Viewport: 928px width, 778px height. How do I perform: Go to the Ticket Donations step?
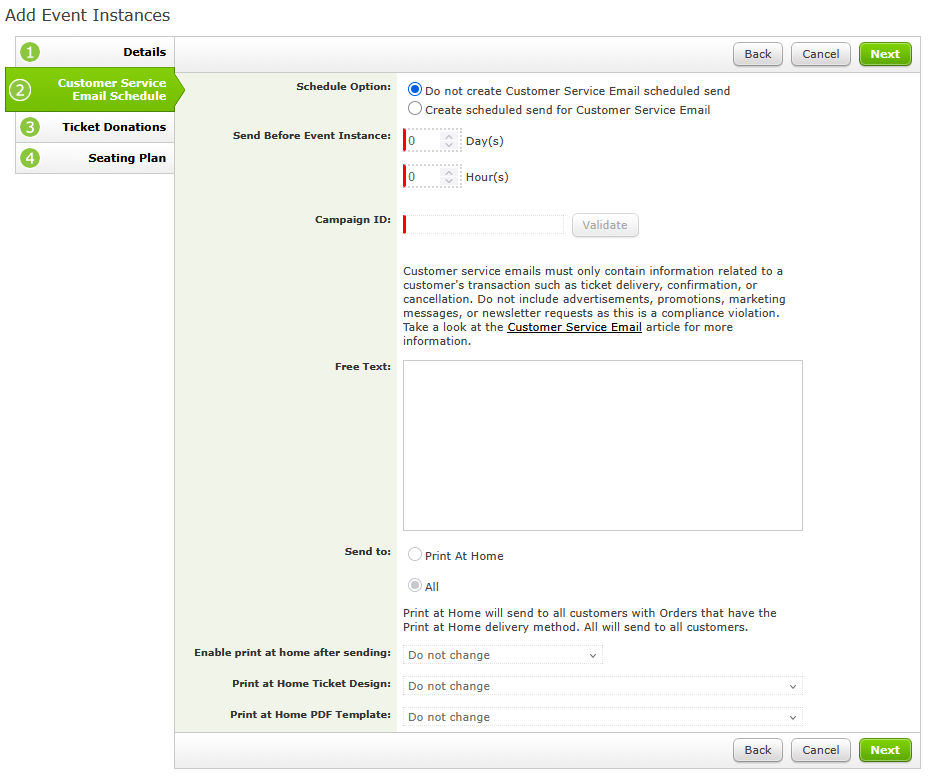click(113, 127)
